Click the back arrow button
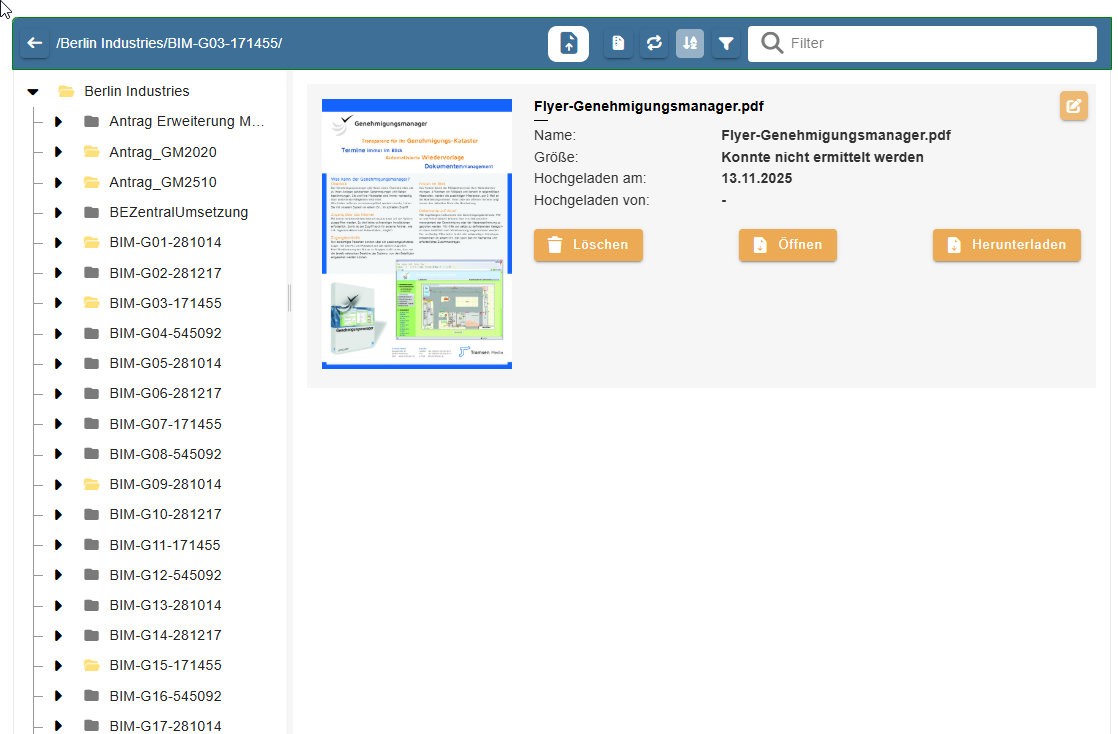This screenshot has height=734, width=1118. (35, 44)
